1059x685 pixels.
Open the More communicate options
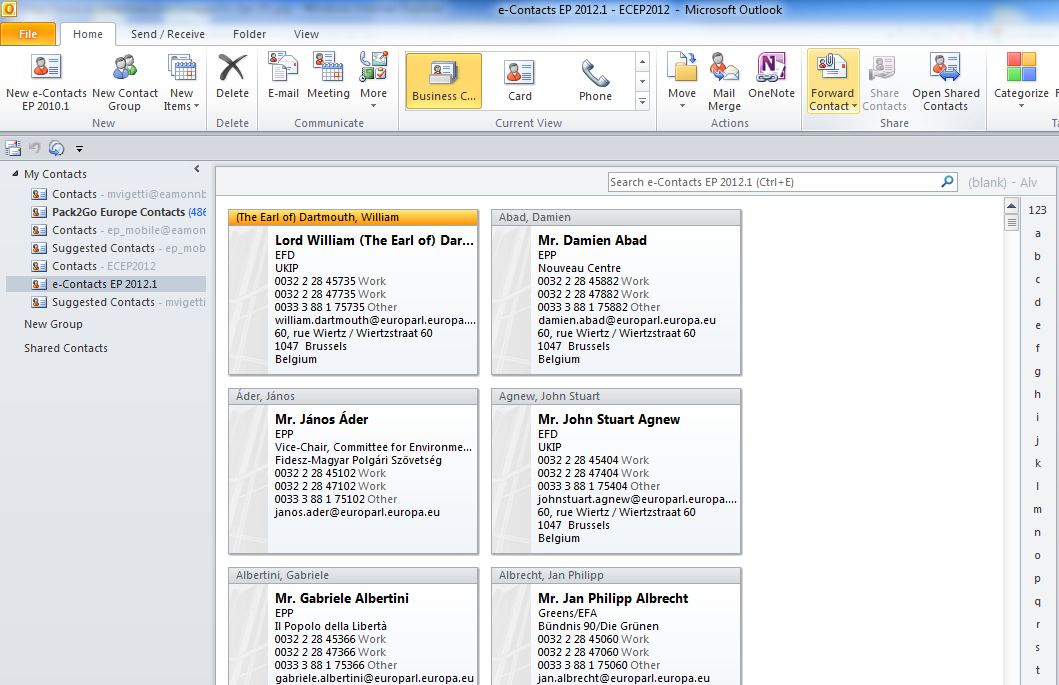click(373, 80)
